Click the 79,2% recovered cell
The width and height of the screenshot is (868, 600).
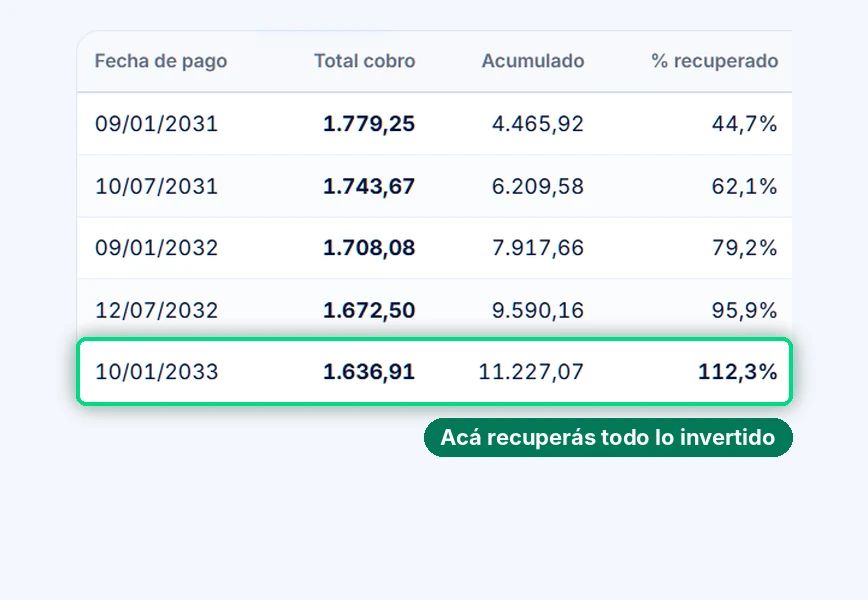coord(745,247)
